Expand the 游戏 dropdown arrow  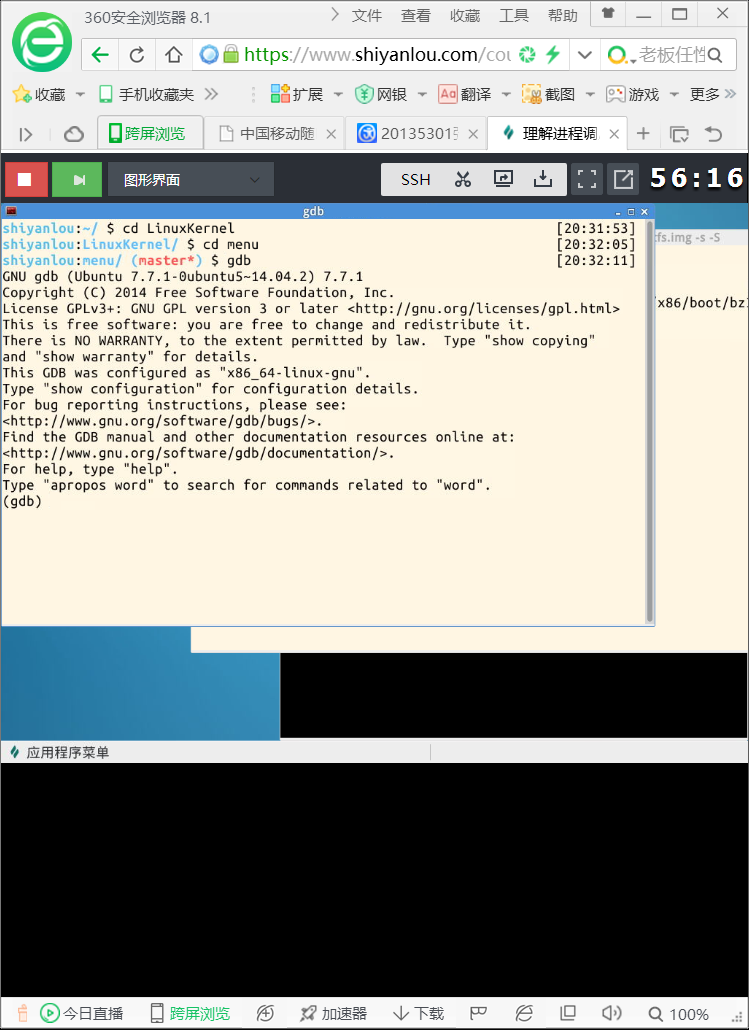(x=674, y=95)
